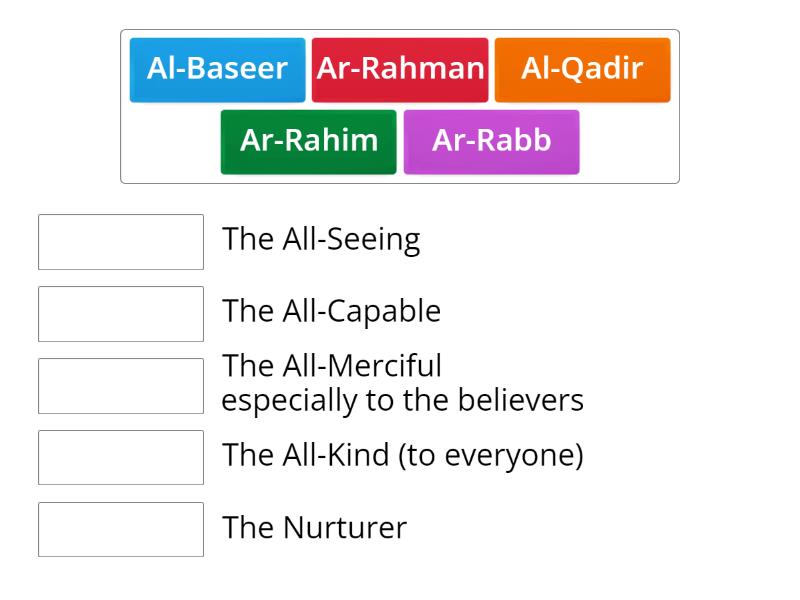Click the answer box beside The Nurturer
This screenshot has height=600, width=800.
pos(120,530)
